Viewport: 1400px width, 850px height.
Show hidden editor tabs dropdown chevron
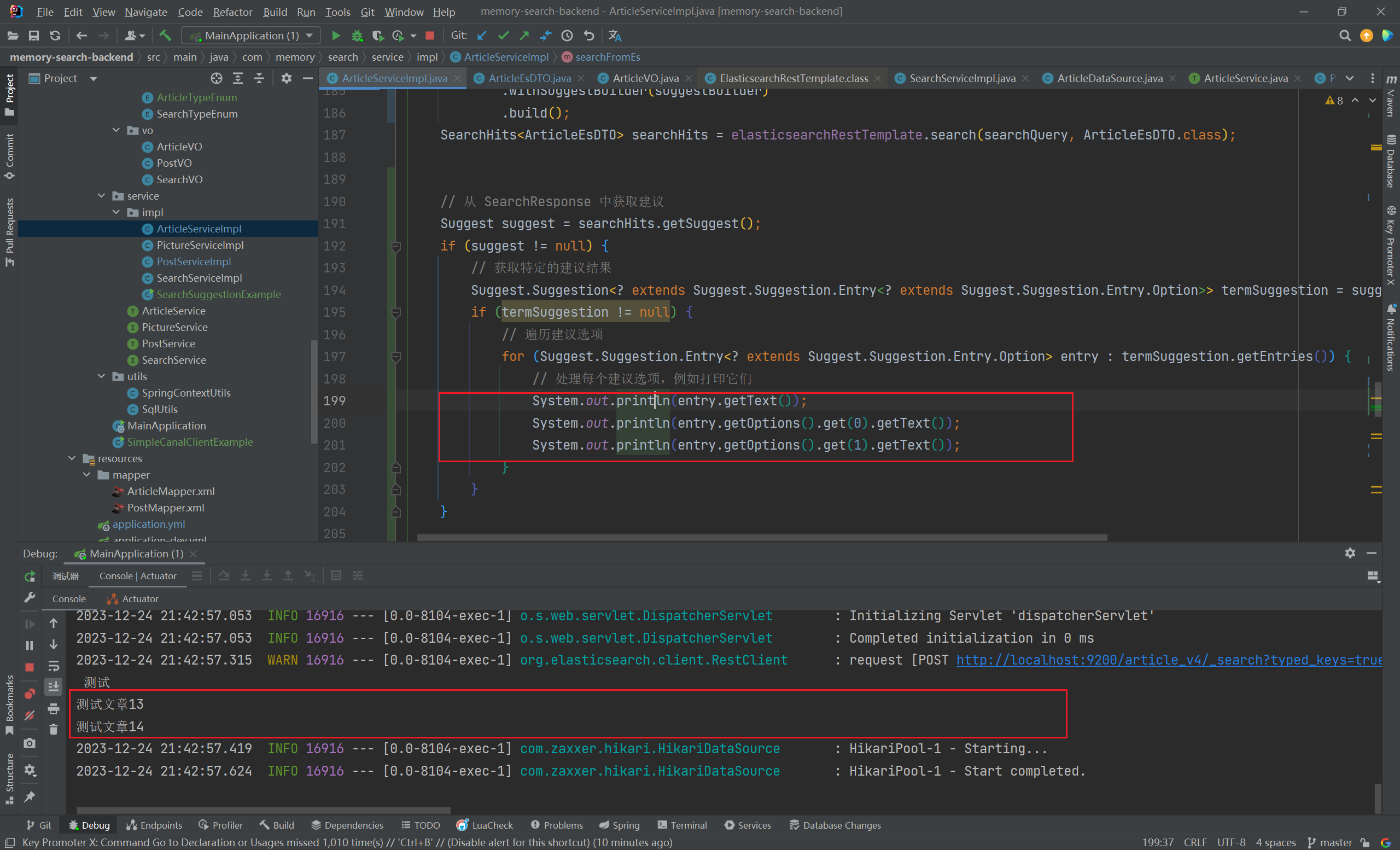tap(1350, 78)
